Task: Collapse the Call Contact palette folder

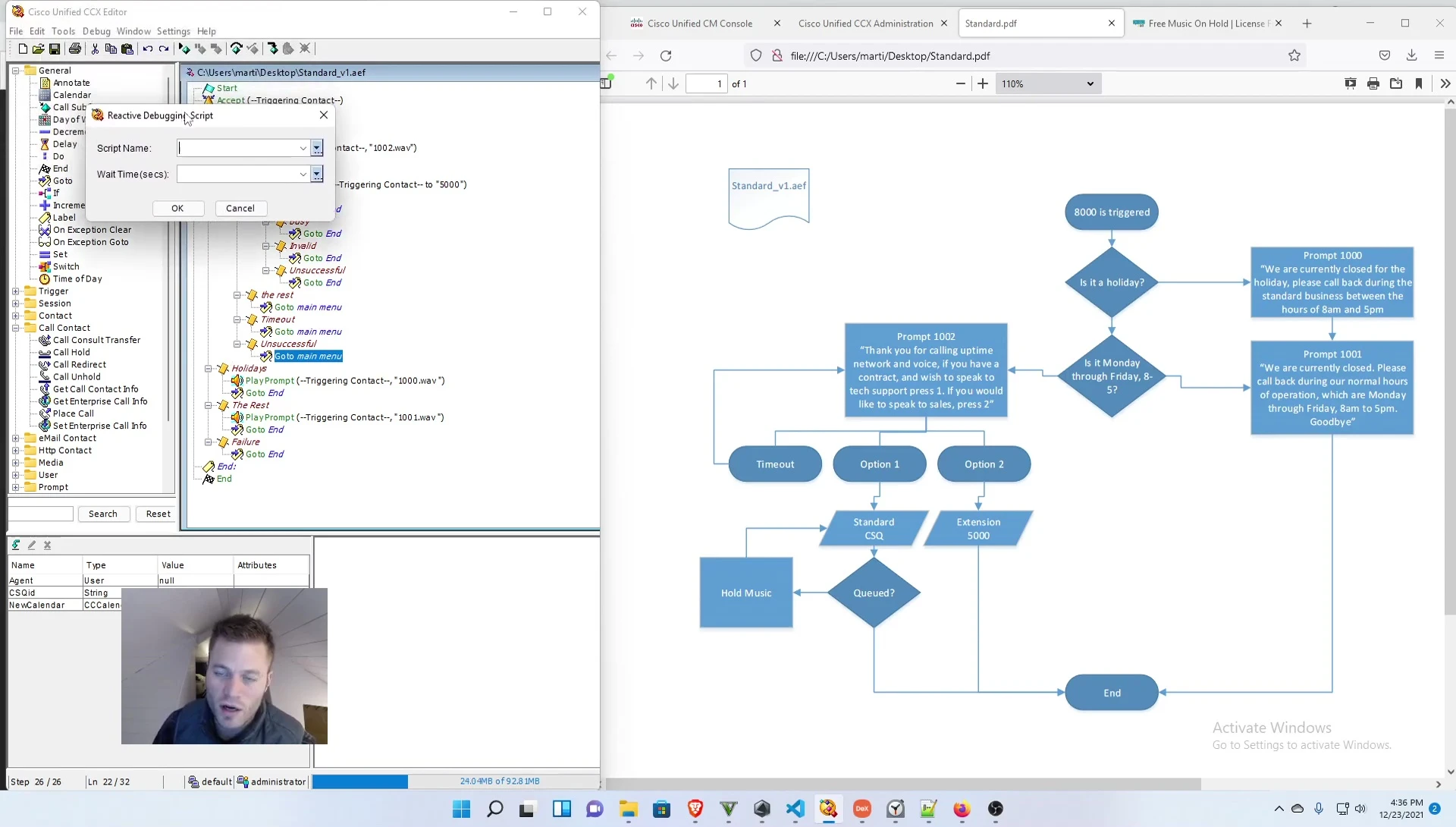Action: 15,328
